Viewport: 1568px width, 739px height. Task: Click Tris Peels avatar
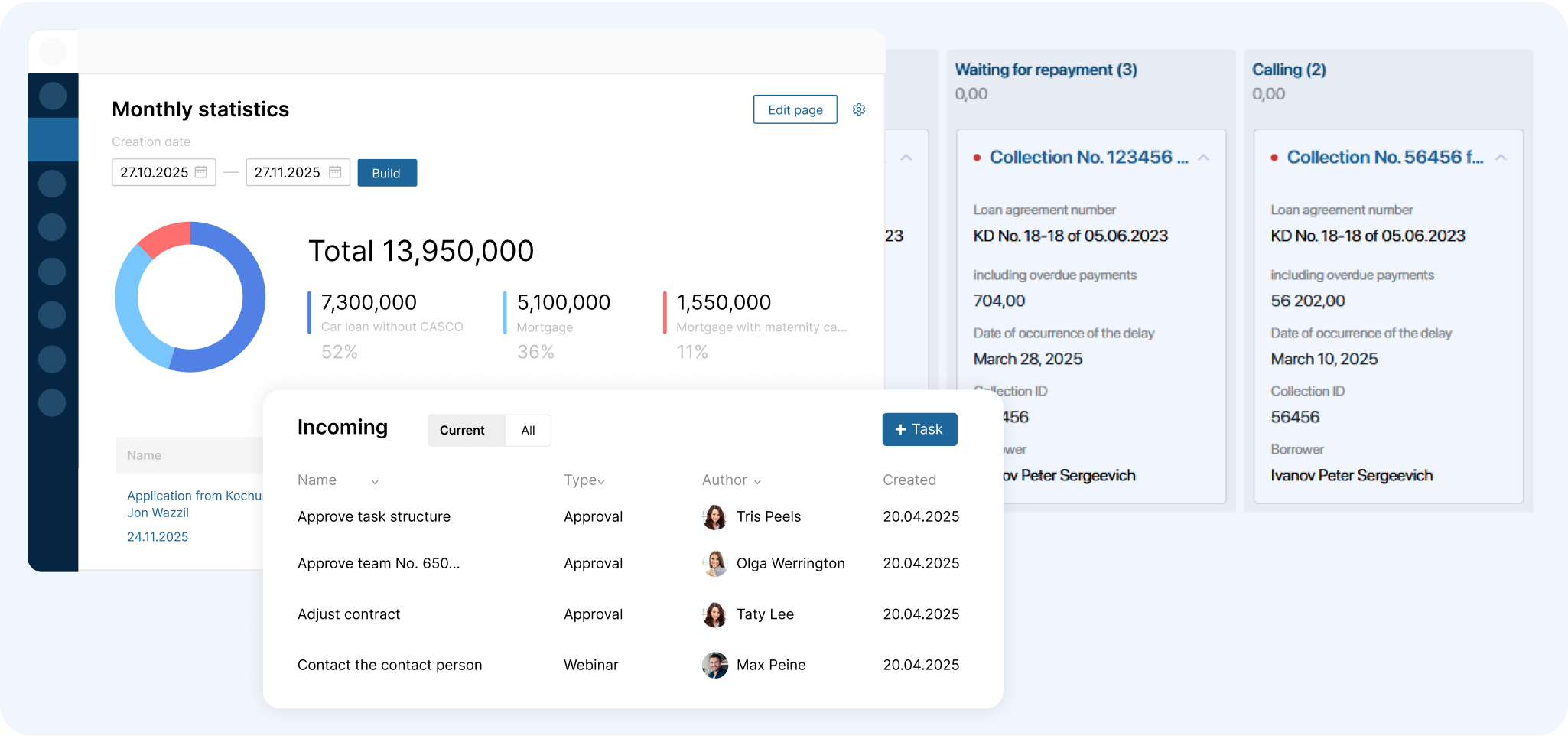714,517
